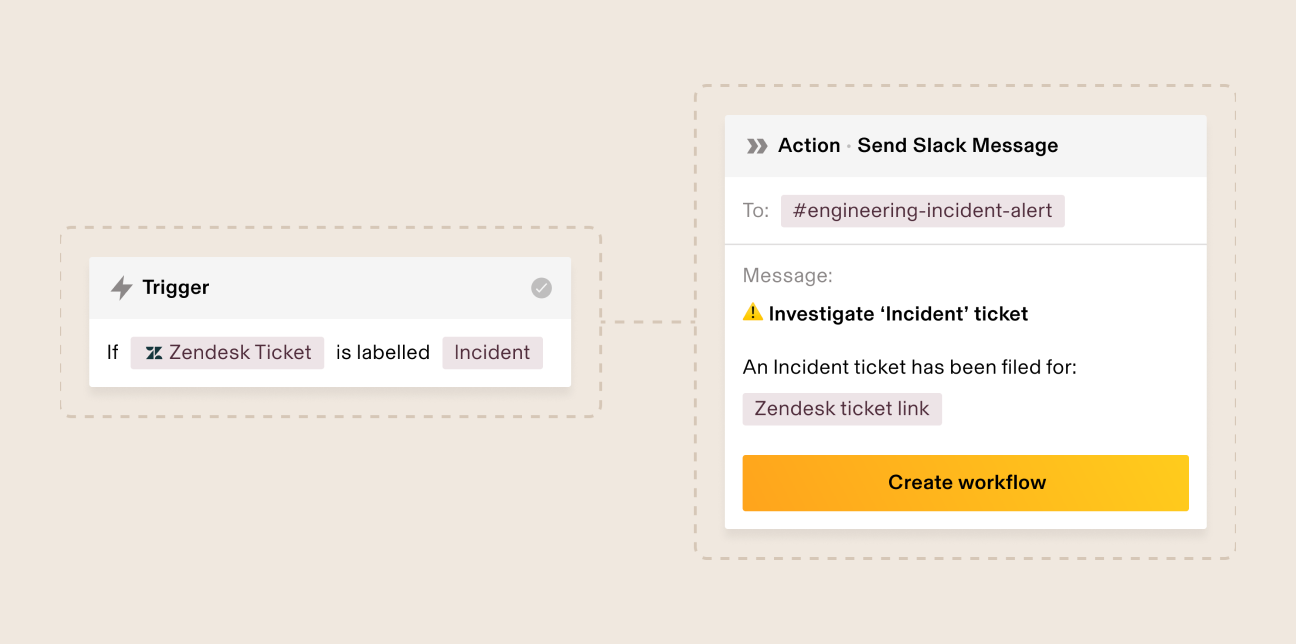Click the To: recipient field label

756,211
